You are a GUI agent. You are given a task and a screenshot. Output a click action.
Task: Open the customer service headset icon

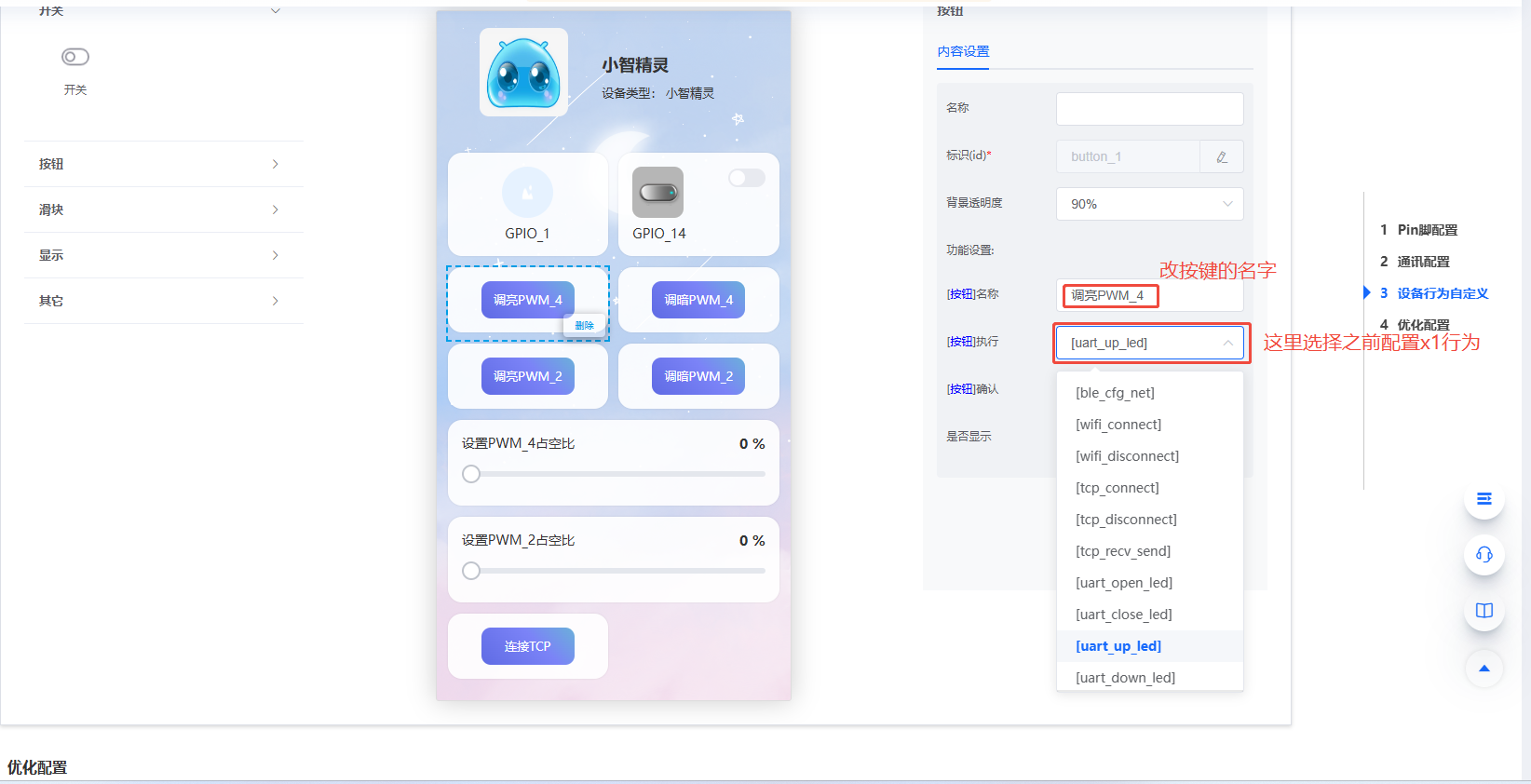(1484, 555)
